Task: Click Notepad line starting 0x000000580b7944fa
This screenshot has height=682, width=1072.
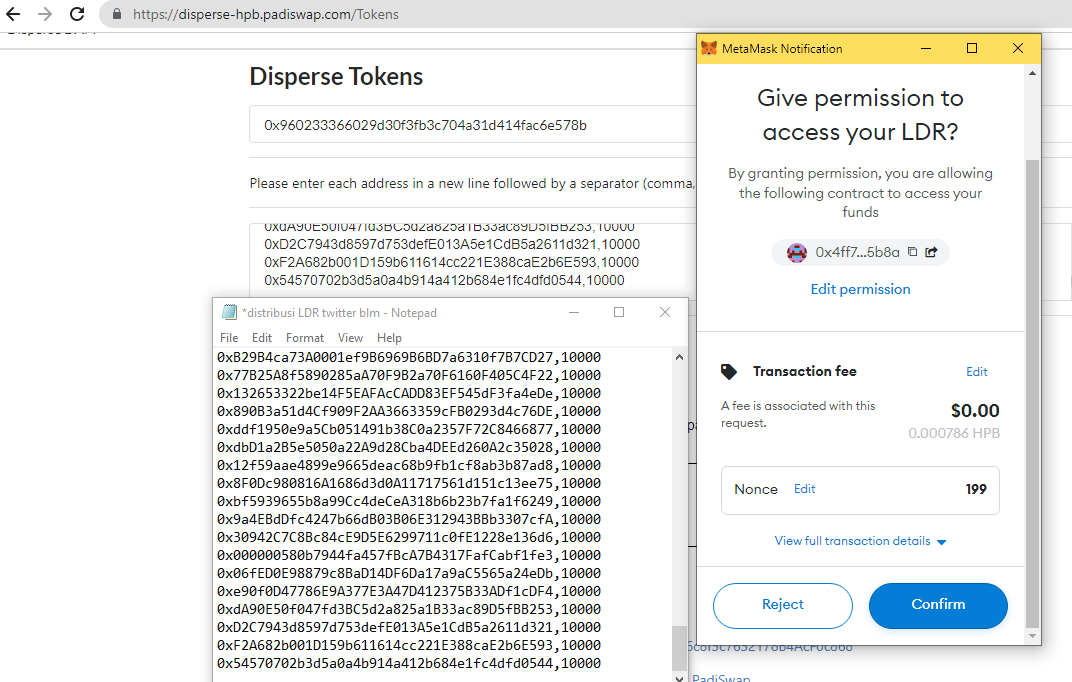Action: coord(409,556)
